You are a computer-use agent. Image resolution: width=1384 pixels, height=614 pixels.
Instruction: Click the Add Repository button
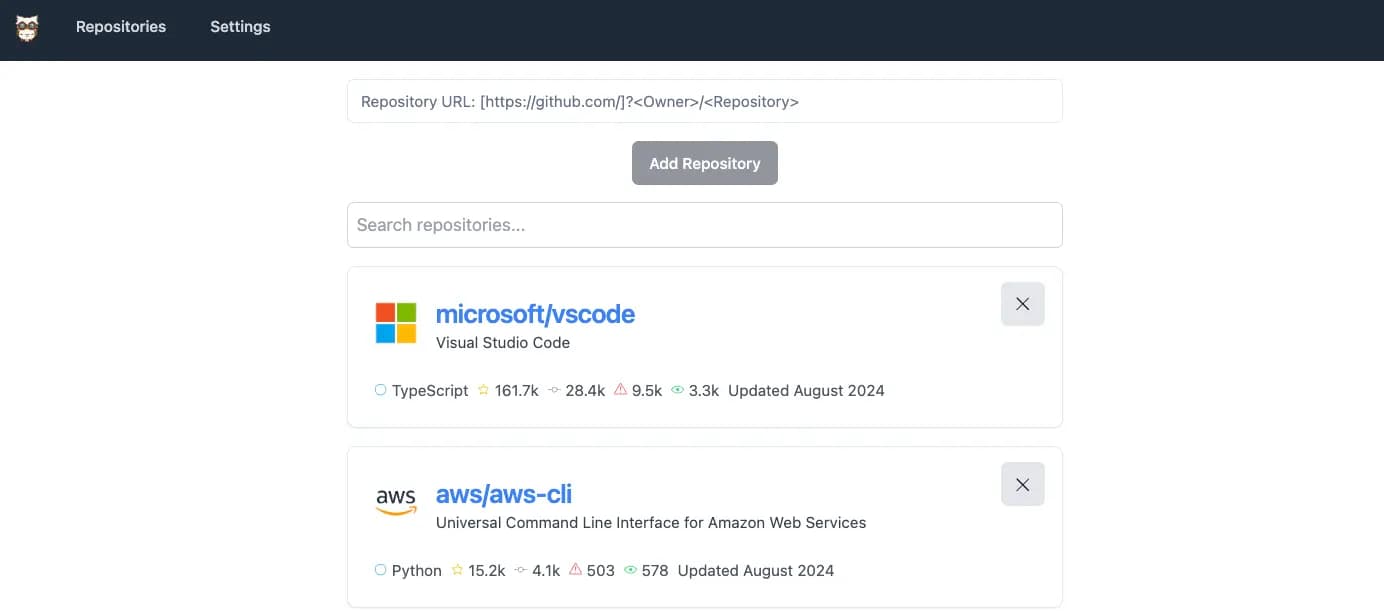704,163
